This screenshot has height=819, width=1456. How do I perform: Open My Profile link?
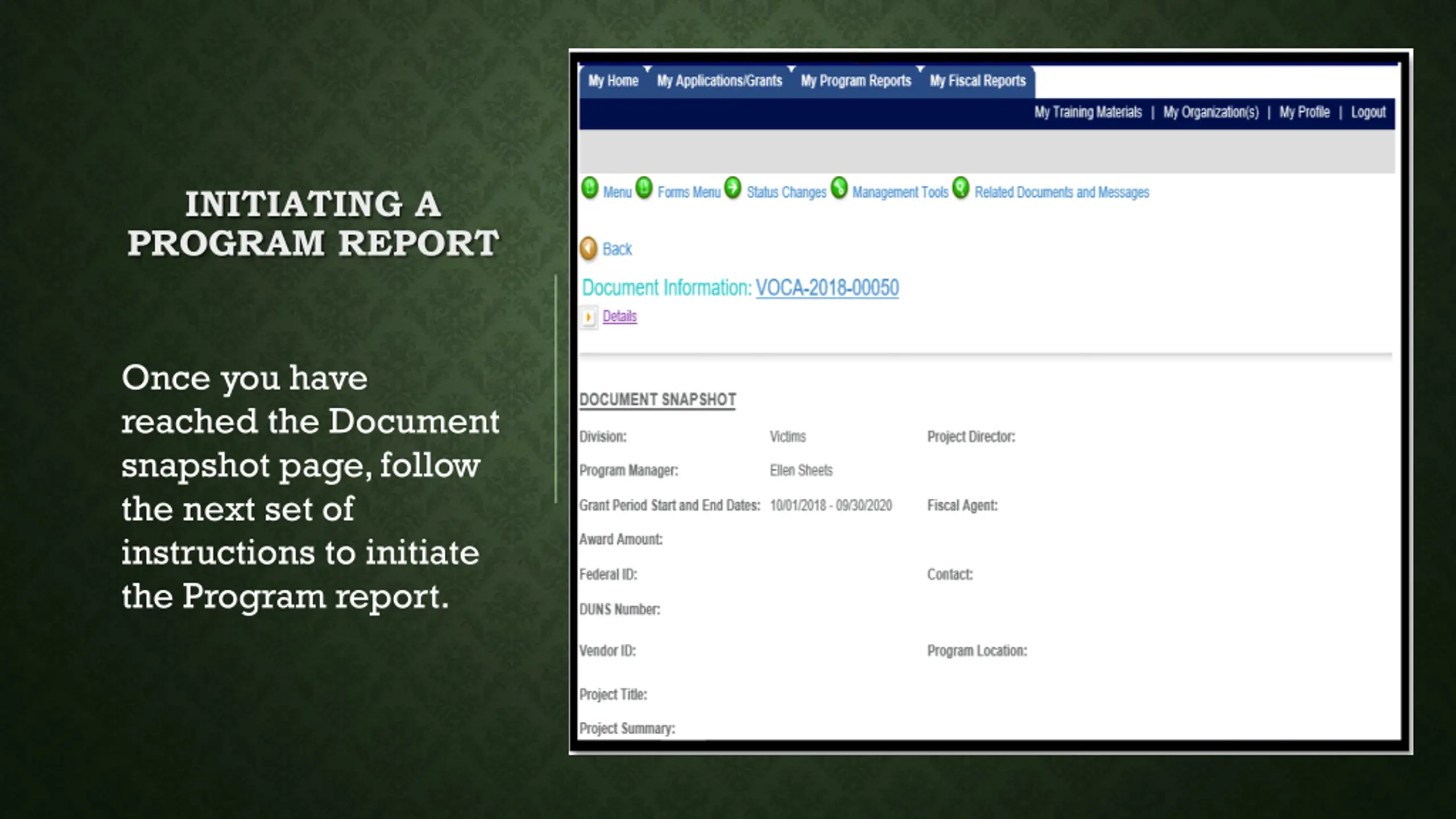[x=1305, y=112]
